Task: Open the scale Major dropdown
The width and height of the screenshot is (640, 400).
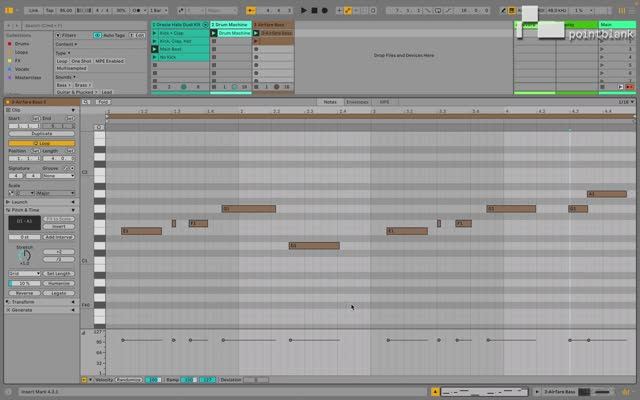Action: coord(56,193)
